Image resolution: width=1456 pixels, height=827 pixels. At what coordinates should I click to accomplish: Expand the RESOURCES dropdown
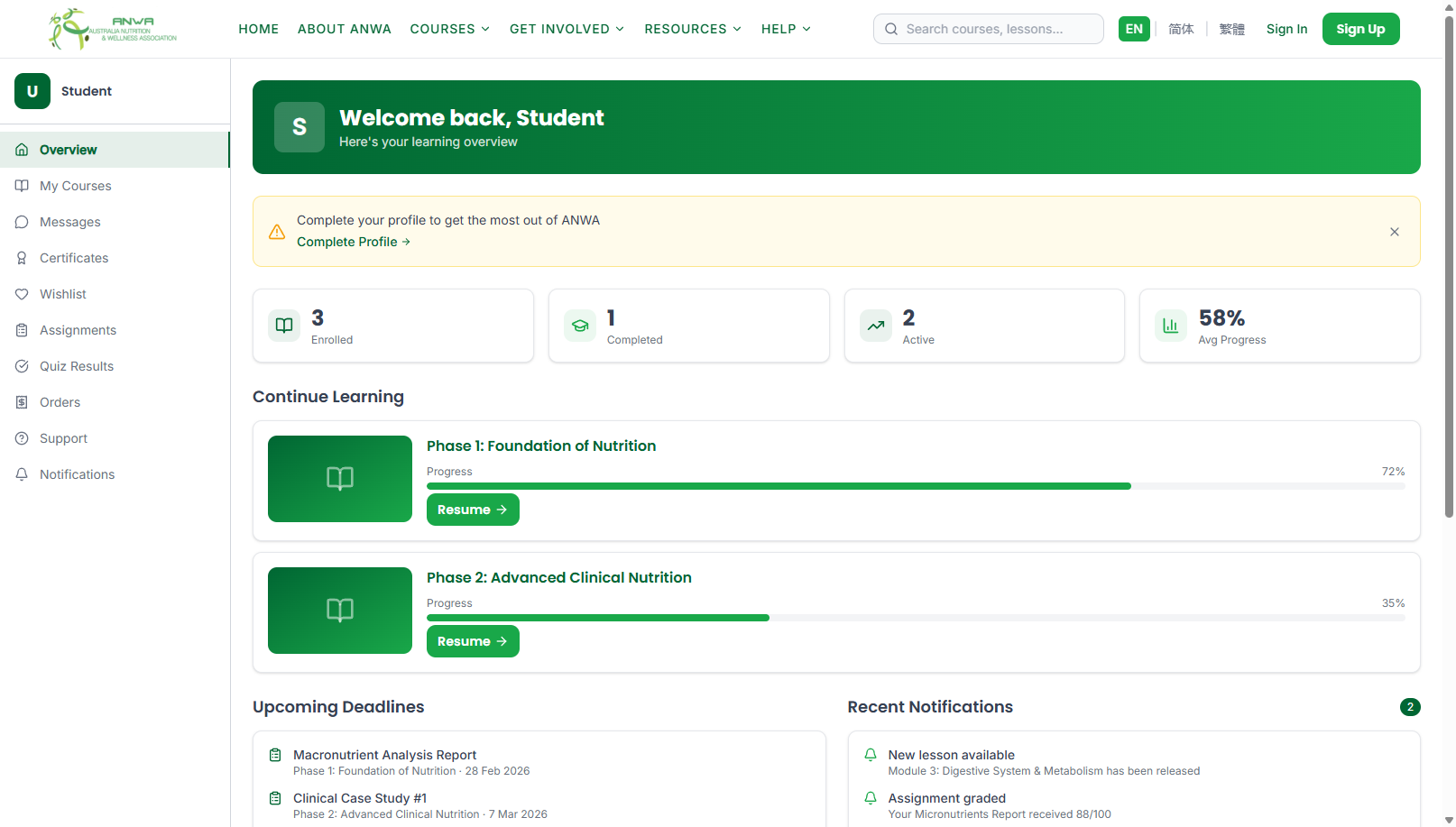point(692,29)
